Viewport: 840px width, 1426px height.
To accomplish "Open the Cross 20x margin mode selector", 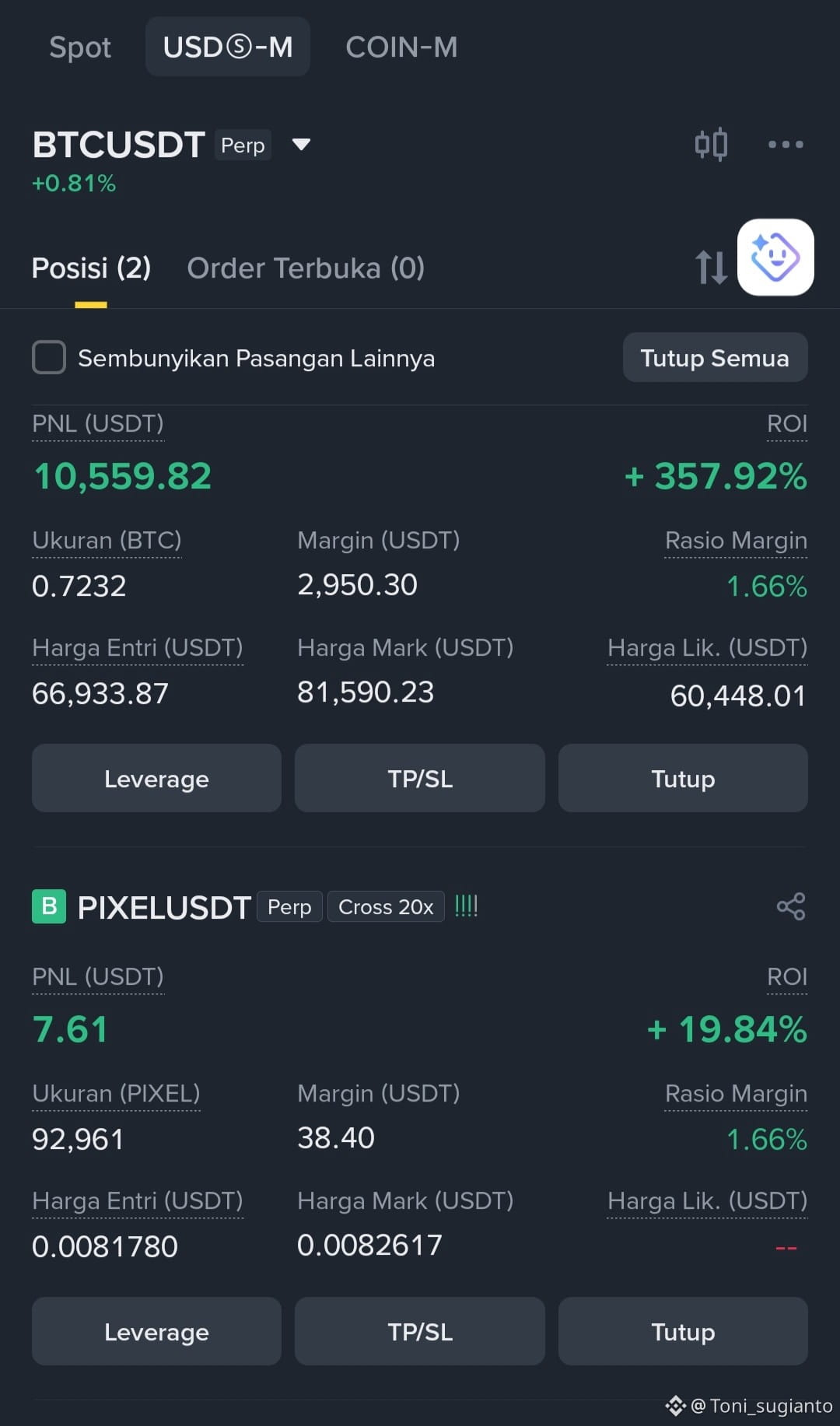I will [x=386, y=906].
